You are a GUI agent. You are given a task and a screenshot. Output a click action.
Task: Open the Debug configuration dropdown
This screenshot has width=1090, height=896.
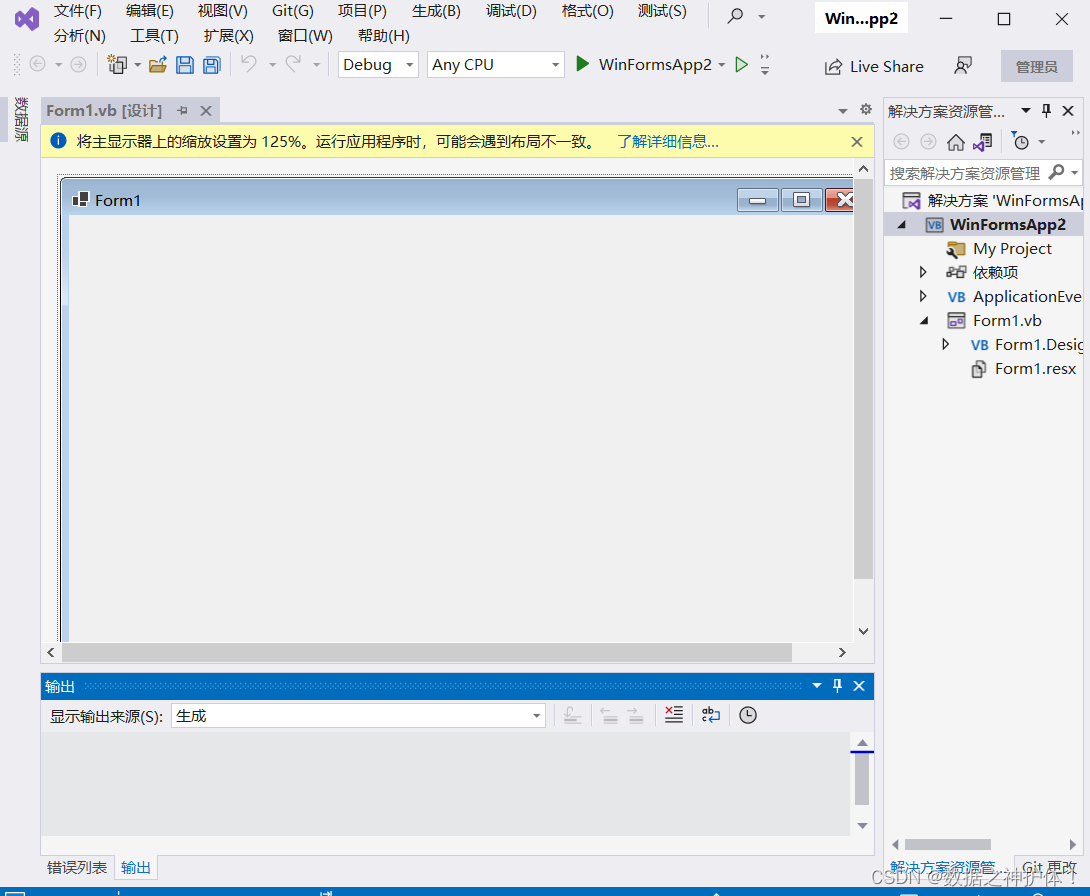point(378,65)
